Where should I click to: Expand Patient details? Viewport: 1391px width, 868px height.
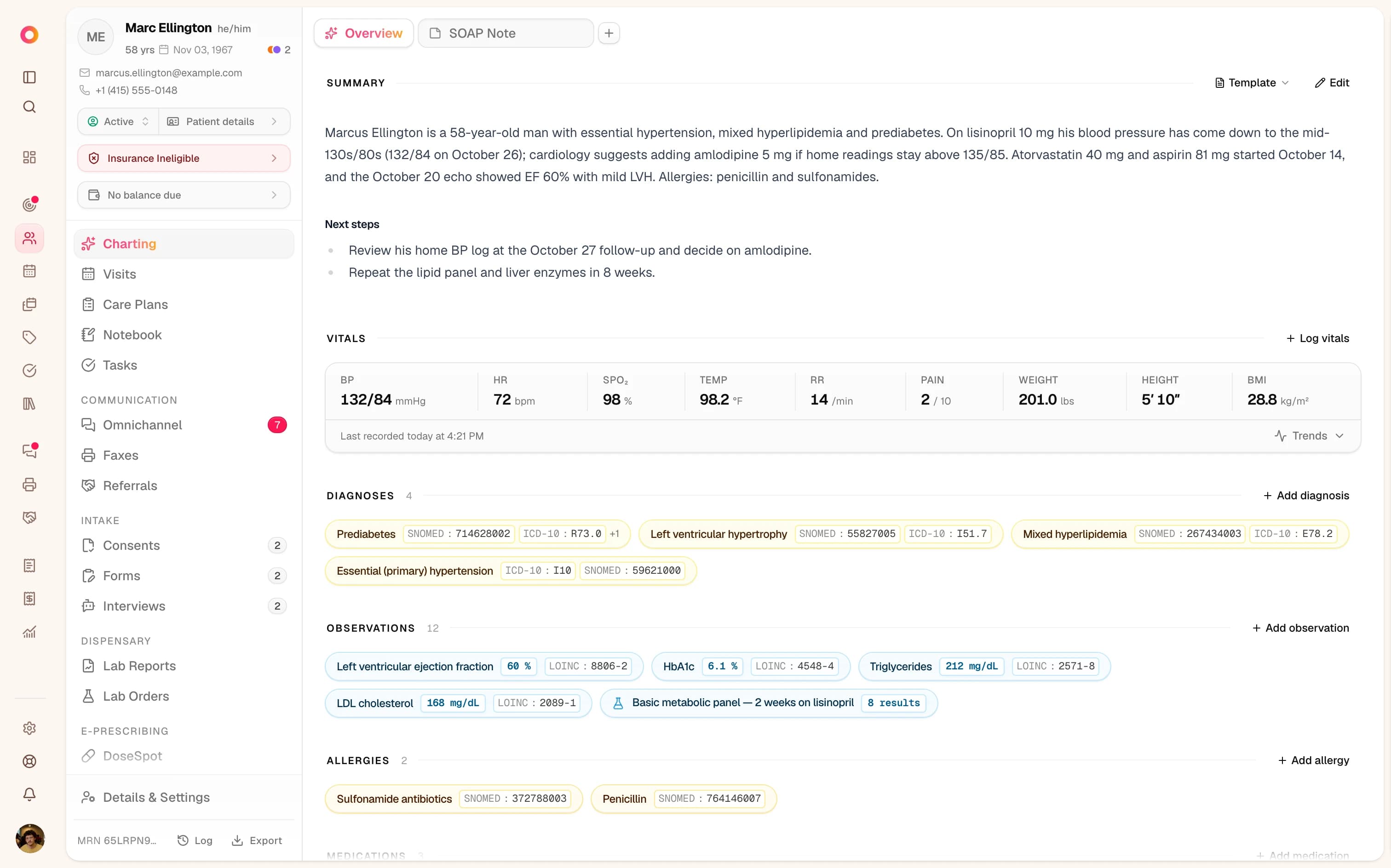click(x=224, y=121)
